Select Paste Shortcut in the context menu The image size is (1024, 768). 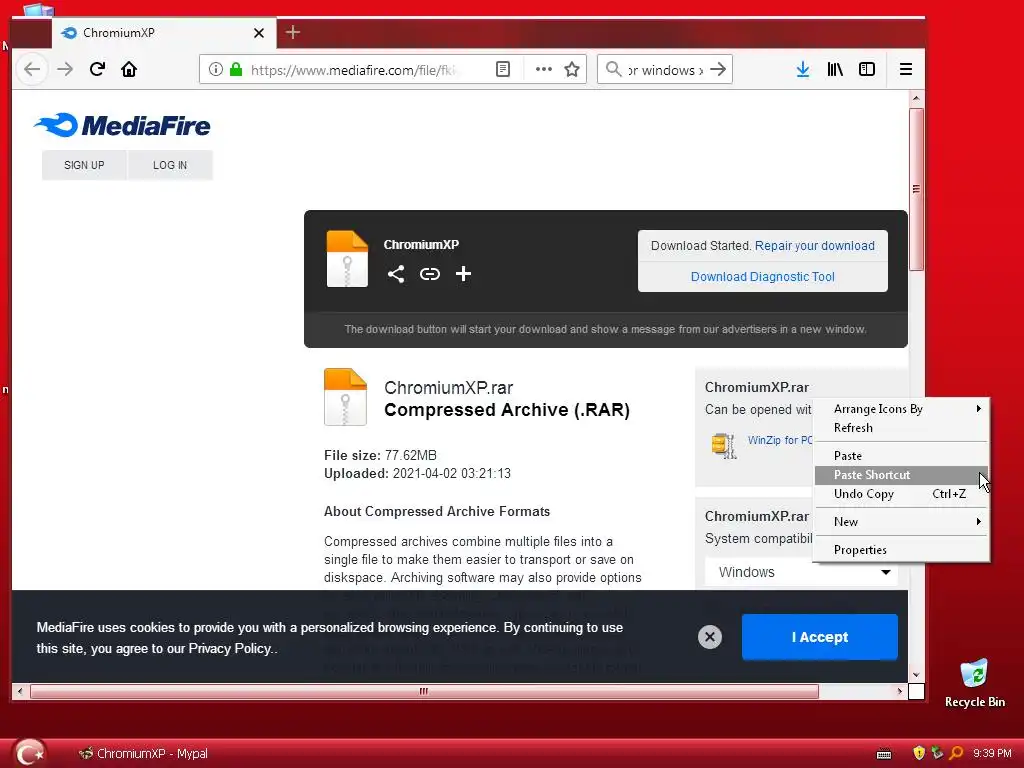(x=901, y=475)
